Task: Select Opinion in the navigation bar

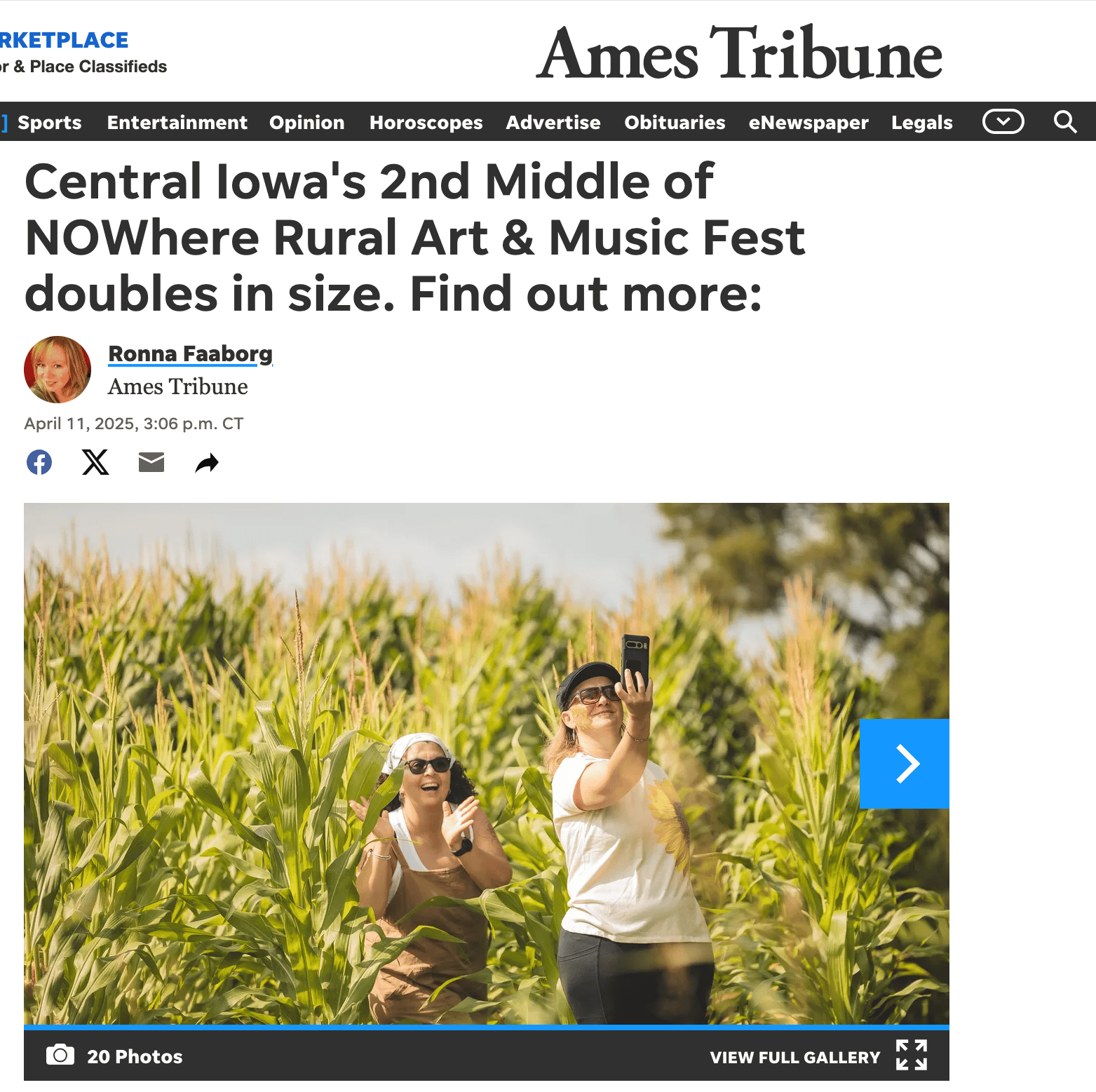Action: 307,122
